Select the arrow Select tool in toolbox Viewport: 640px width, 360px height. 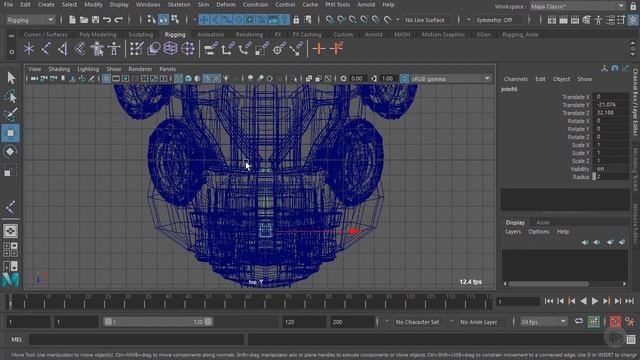(x=11, y=78)
